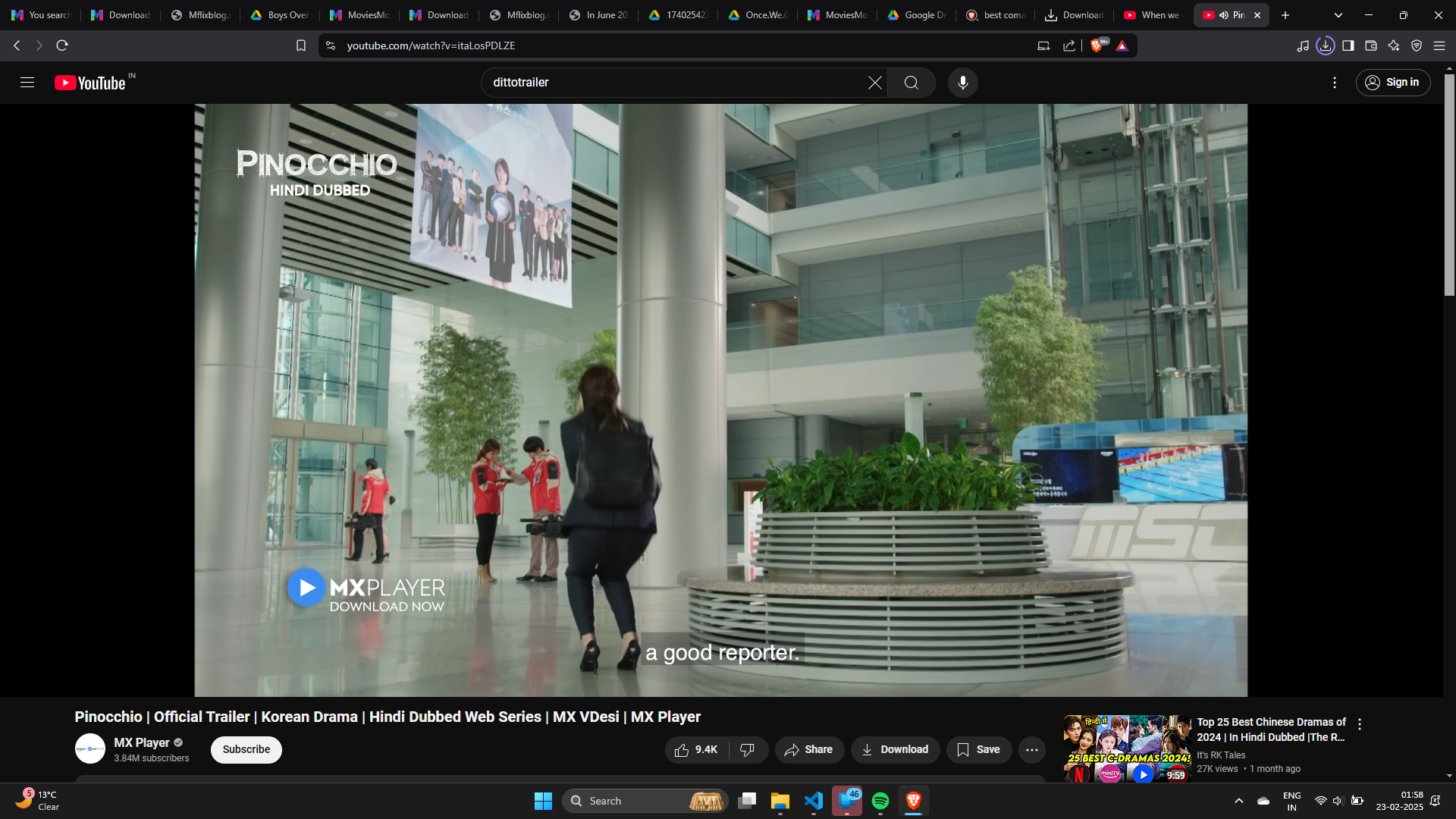Open Brave main hamburger menu
1456x819 pixels.
pos(1439,45)
